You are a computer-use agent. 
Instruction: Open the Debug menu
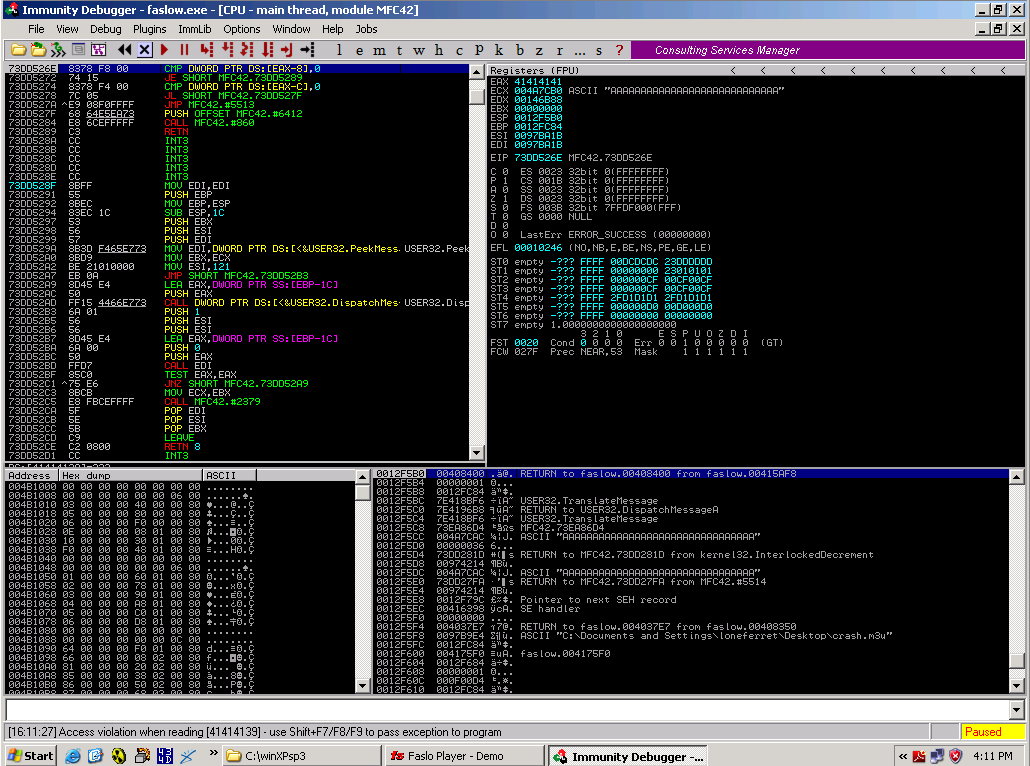(106, 29)
